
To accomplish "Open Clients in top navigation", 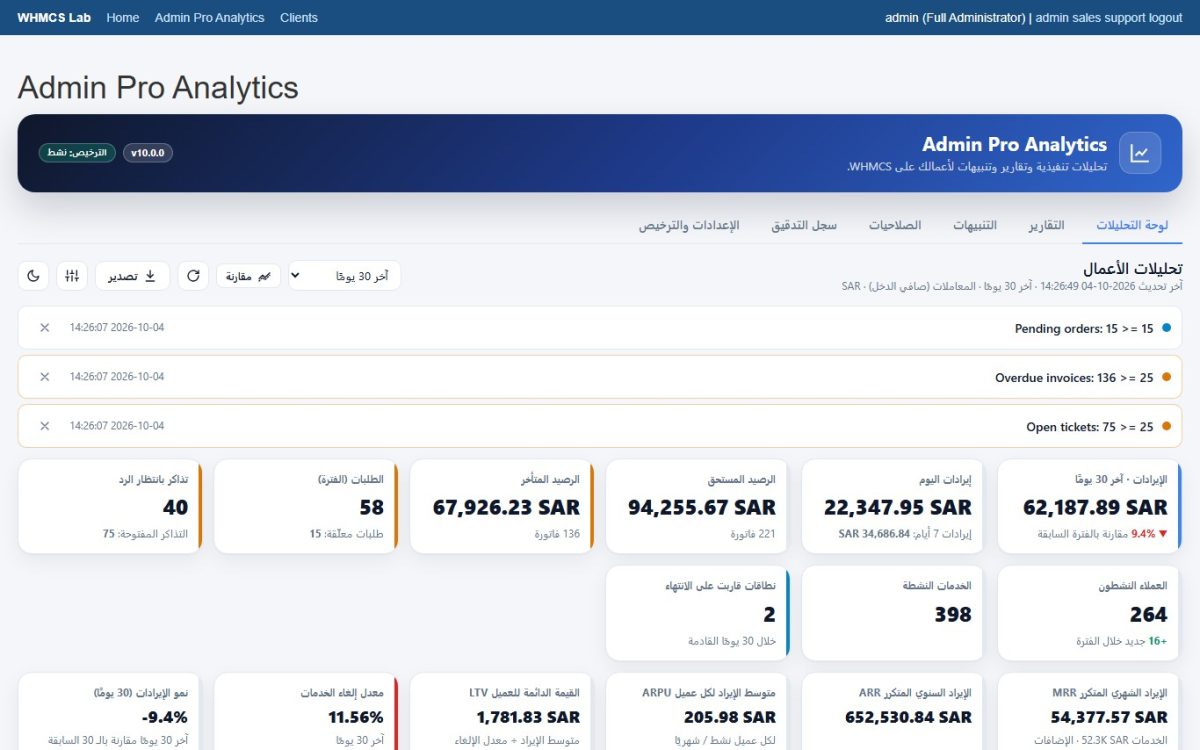I will [299, 17].
